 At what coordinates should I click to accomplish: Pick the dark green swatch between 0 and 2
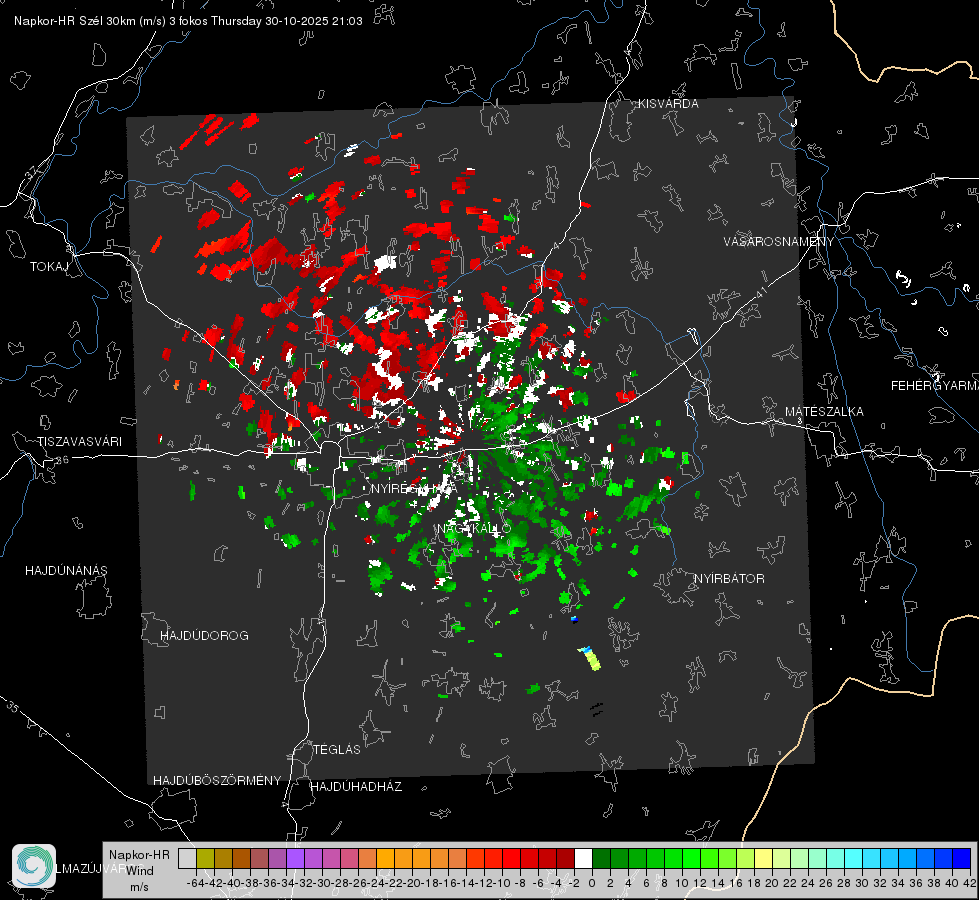click(x=601, y=858)
